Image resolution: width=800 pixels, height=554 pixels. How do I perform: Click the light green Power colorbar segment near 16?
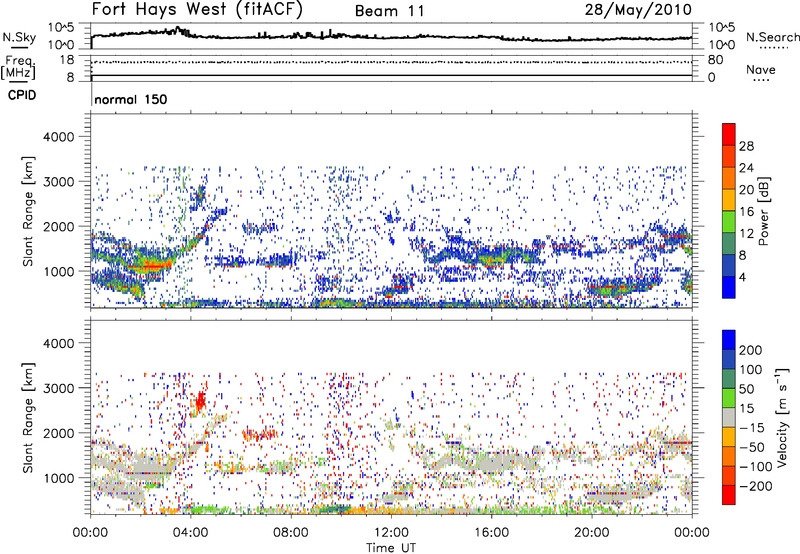[x=729, y=221]
